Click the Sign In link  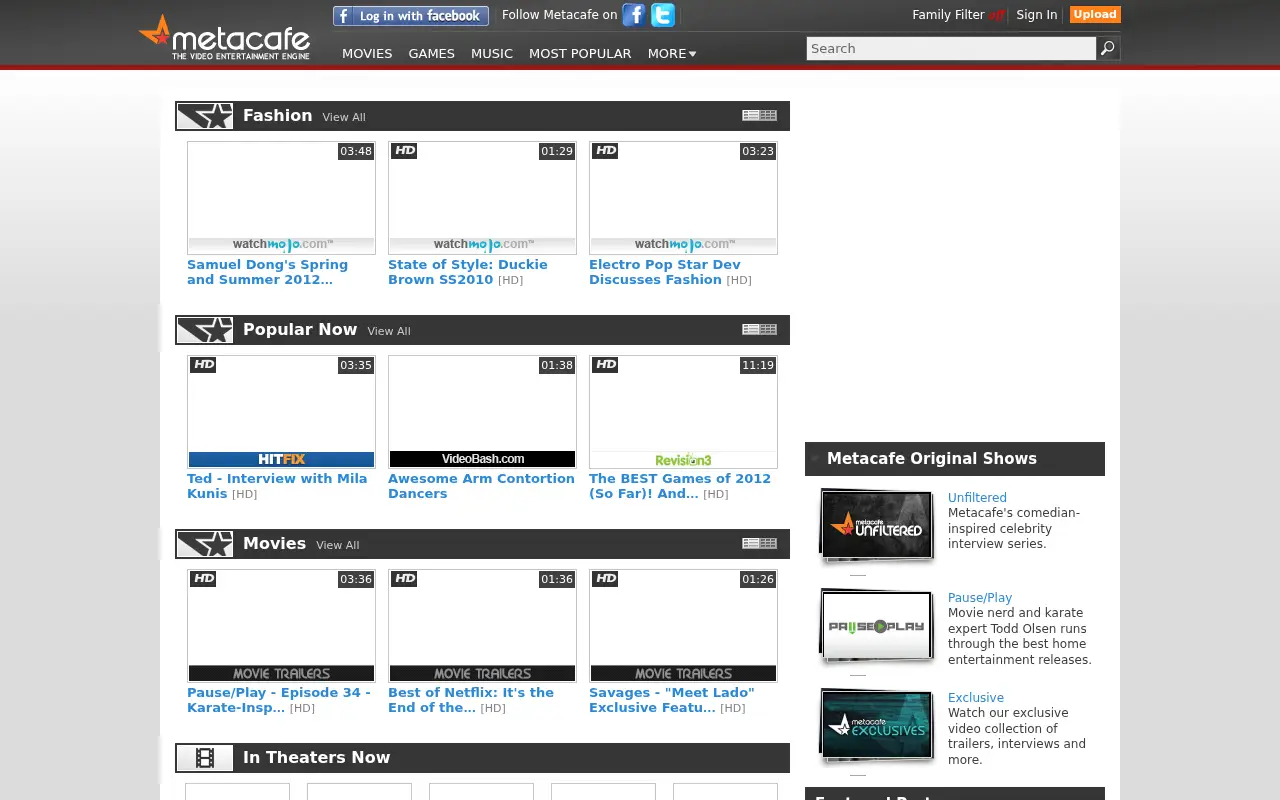pos(1037,15)
